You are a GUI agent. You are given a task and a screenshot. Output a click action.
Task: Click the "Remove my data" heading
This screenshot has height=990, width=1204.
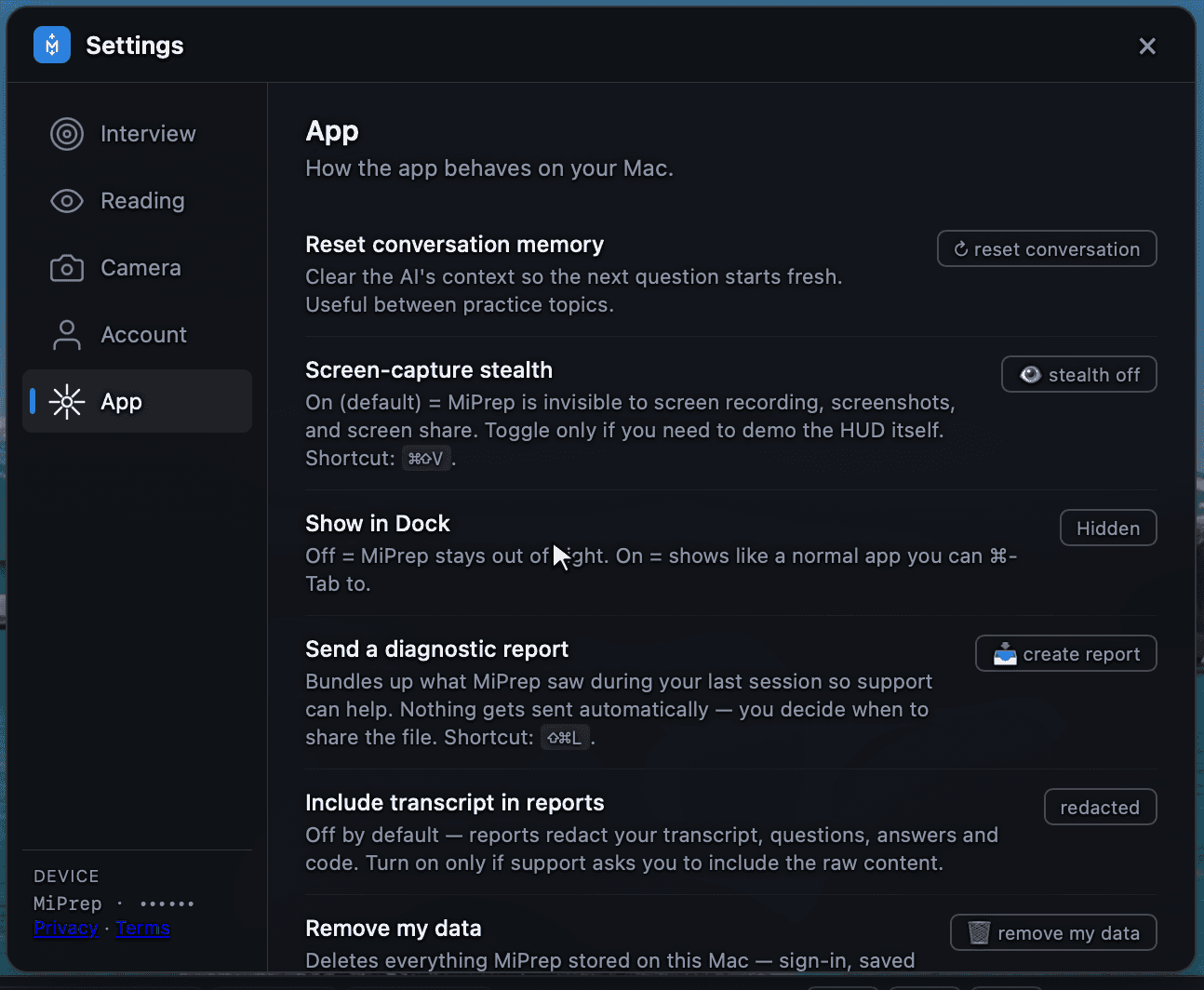394,929
